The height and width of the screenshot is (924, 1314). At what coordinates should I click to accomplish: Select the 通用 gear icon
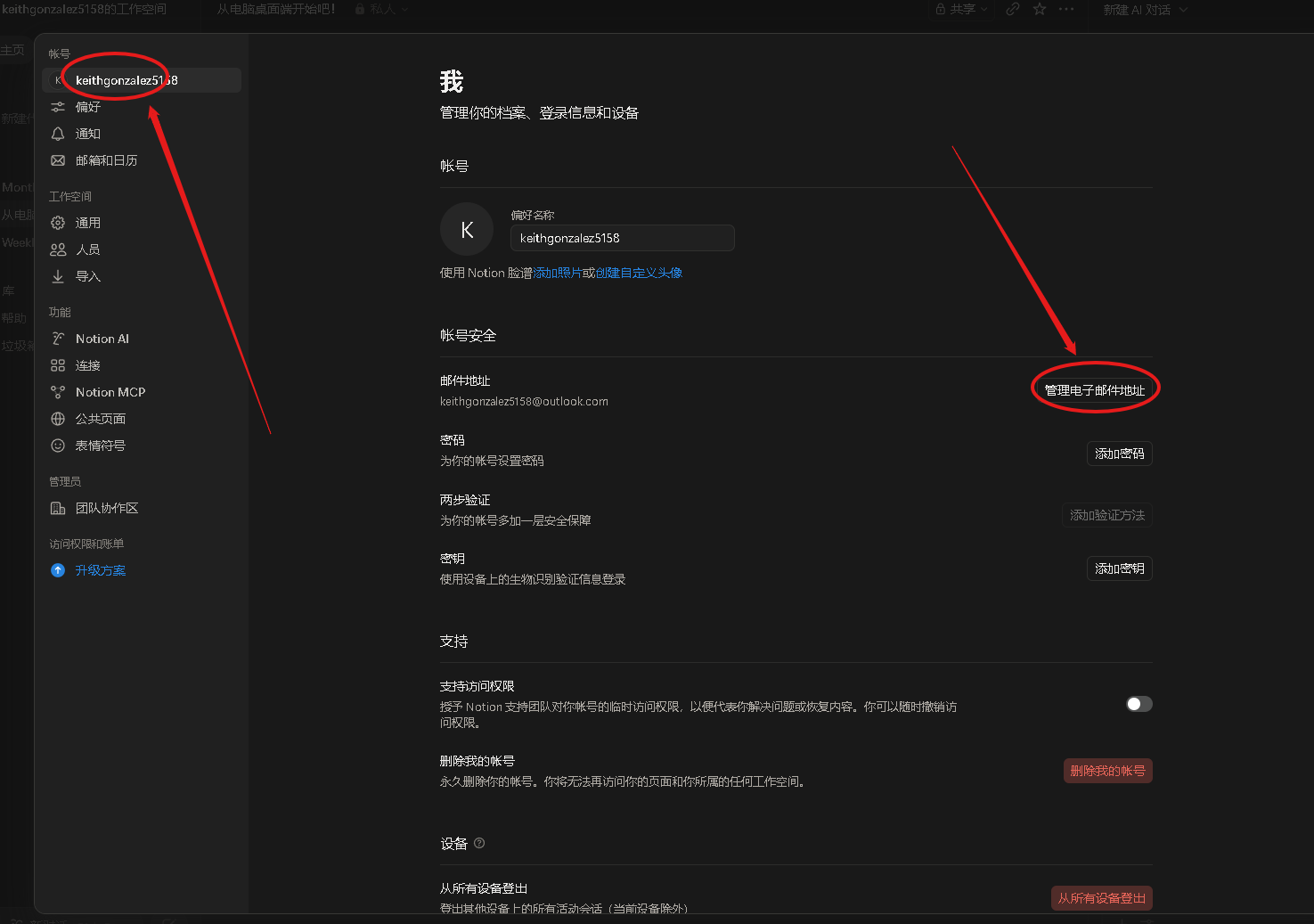[58, 223]
